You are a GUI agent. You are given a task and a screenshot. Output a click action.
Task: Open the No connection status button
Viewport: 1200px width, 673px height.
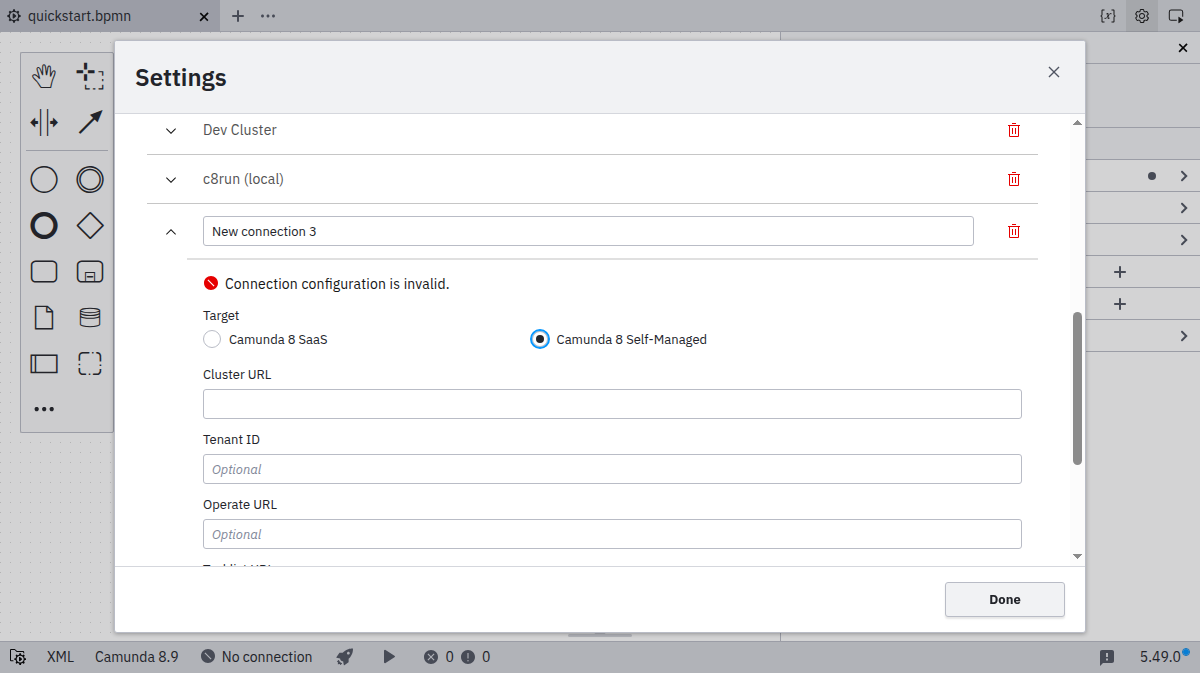(x=257, y=657)
